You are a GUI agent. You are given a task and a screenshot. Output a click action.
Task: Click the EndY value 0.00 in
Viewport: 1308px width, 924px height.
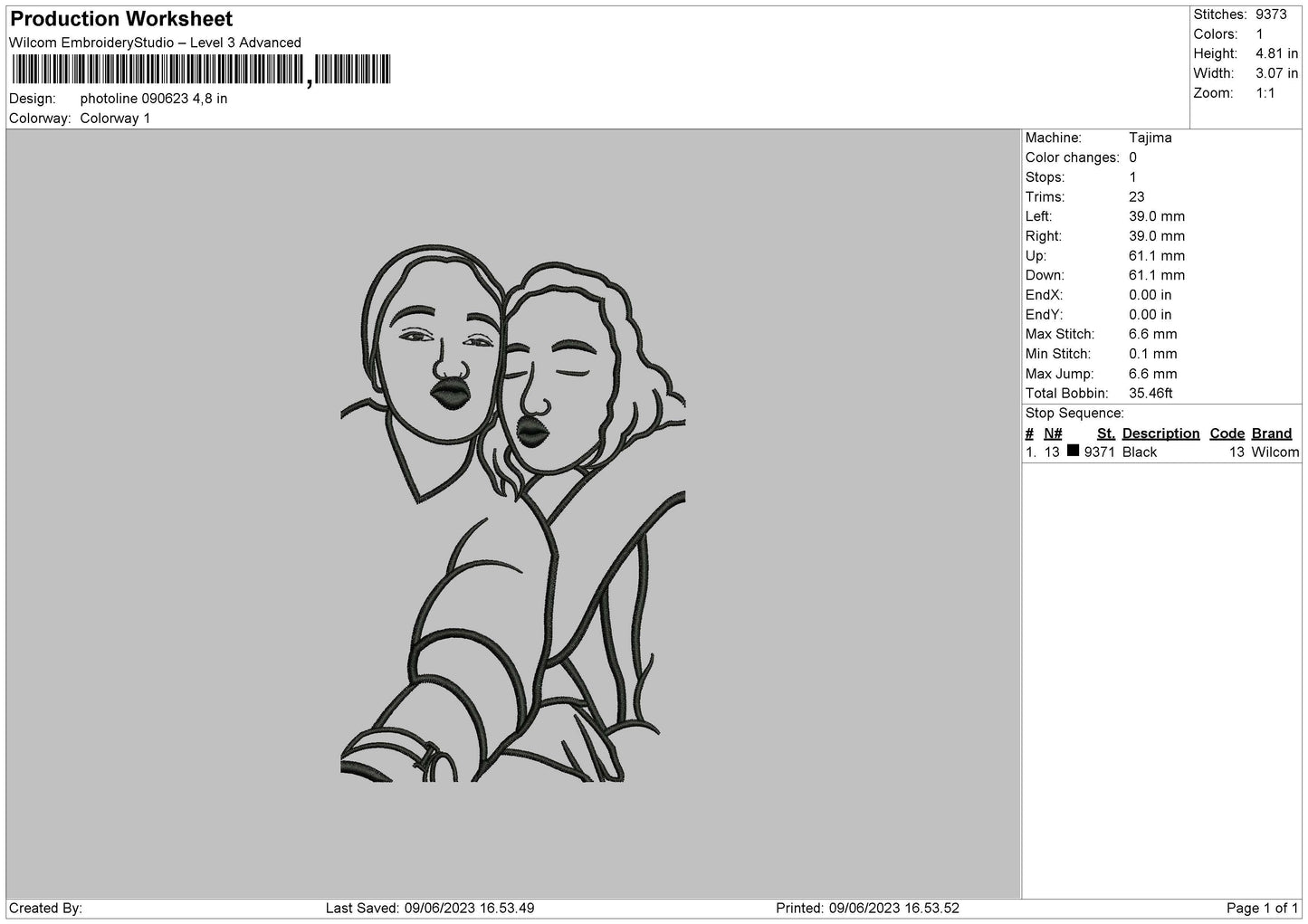point(1150,315)
